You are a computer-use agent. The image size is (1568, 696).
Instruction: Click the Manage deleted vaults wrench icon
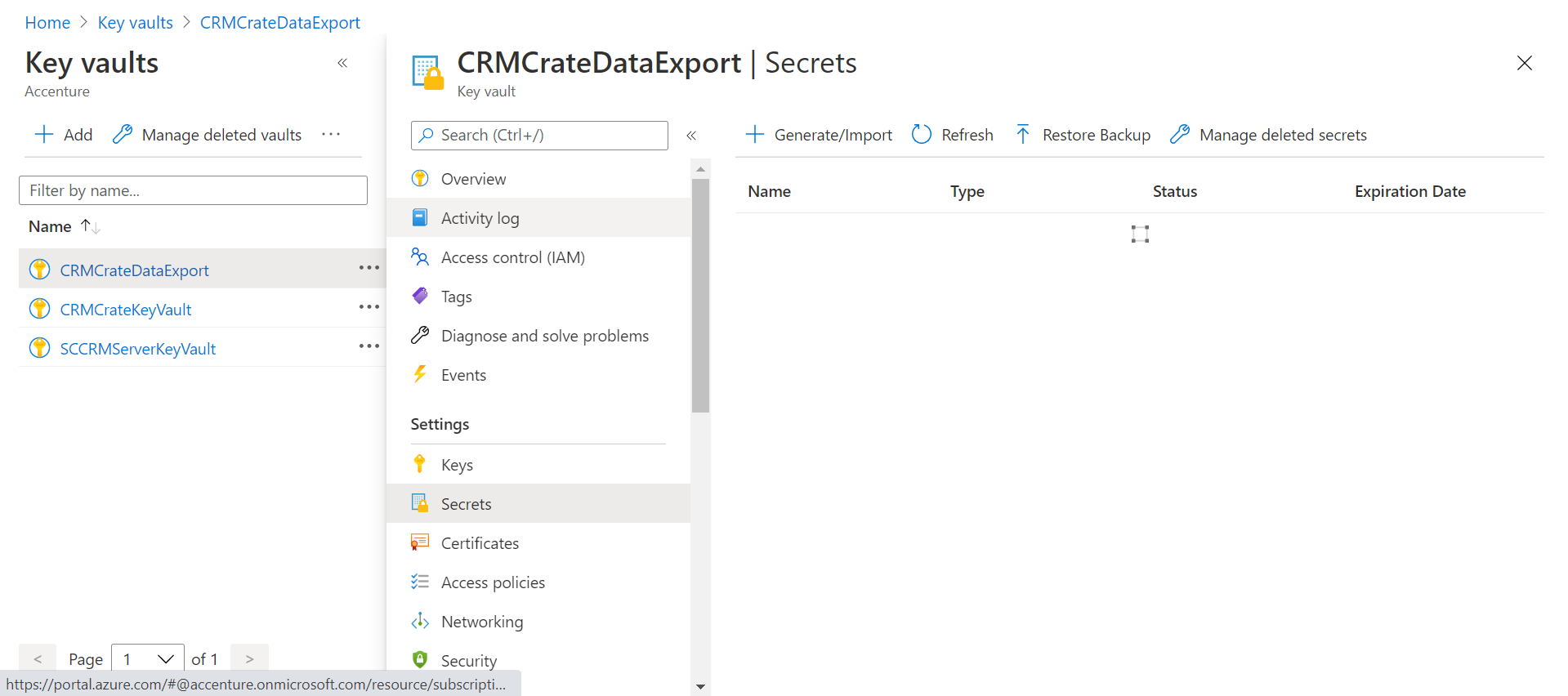pos(123,135)
